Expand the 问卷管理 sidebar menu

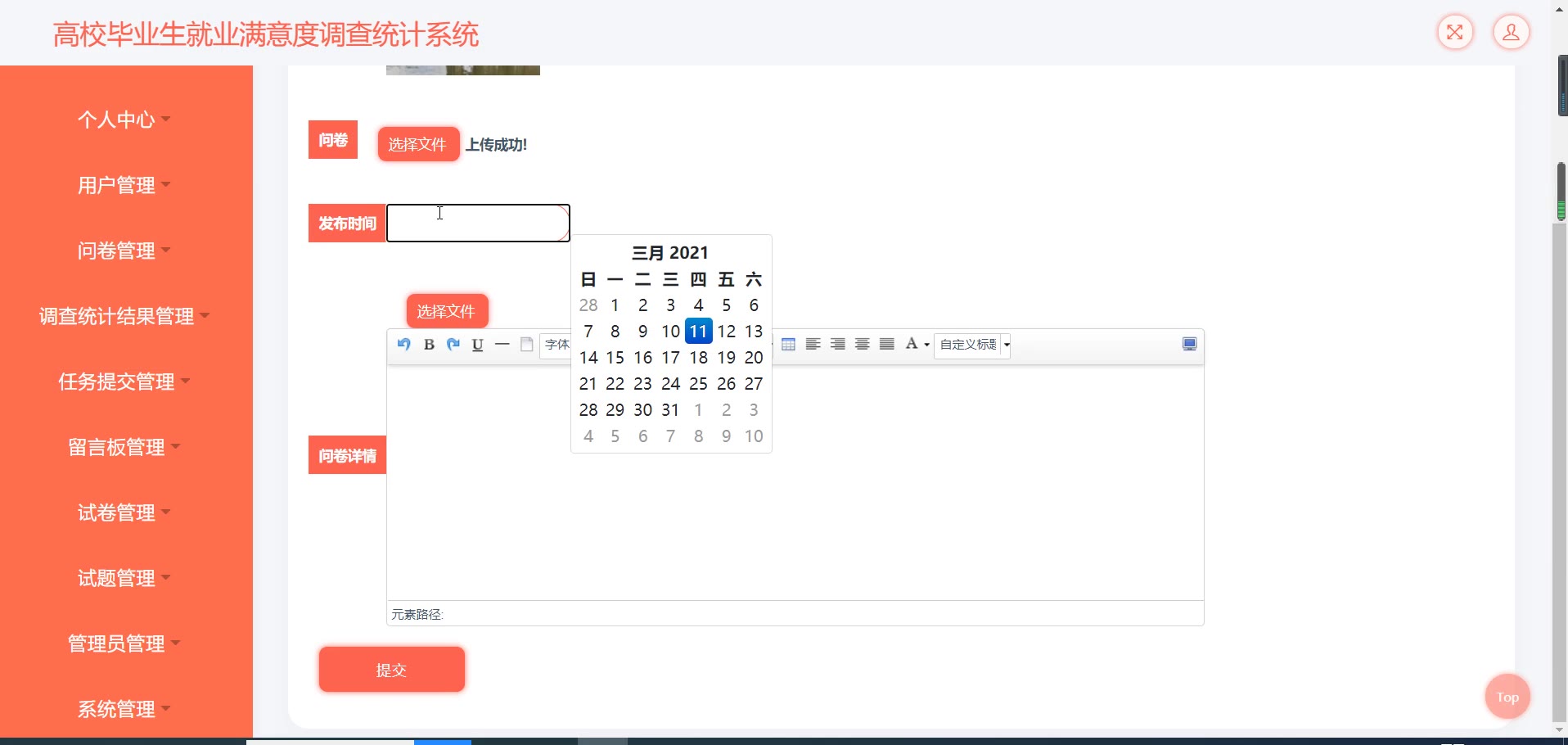[124, 251]
